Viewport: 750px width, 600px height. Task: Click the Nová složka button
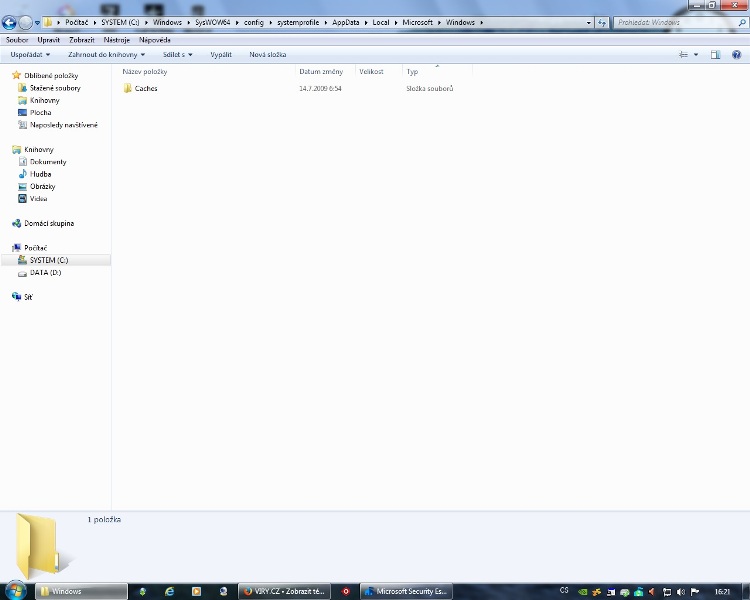268,54
